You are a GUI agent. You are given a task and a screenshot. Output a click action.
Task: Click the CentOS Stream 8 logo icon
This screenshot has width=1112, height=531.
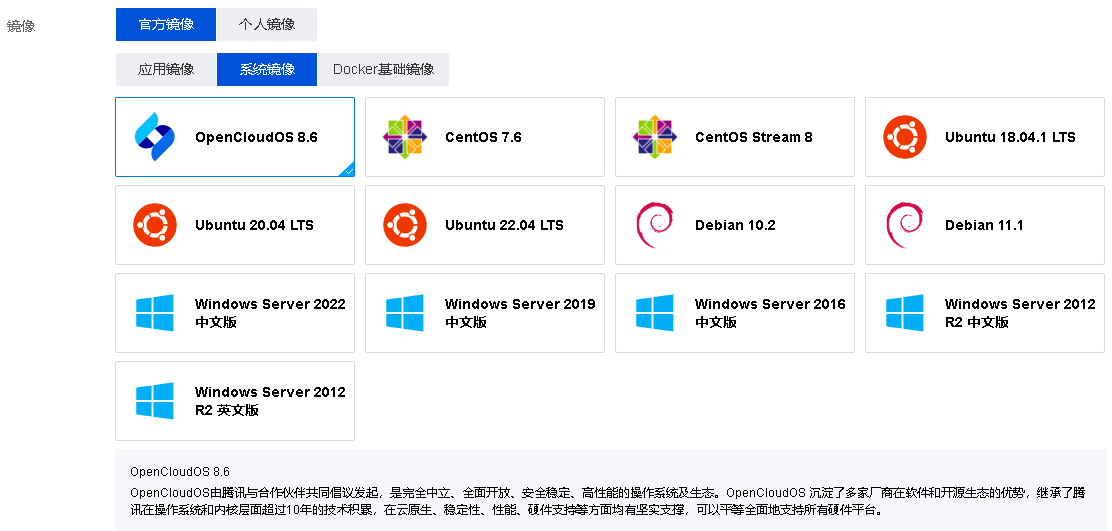(x=655, y=137)
